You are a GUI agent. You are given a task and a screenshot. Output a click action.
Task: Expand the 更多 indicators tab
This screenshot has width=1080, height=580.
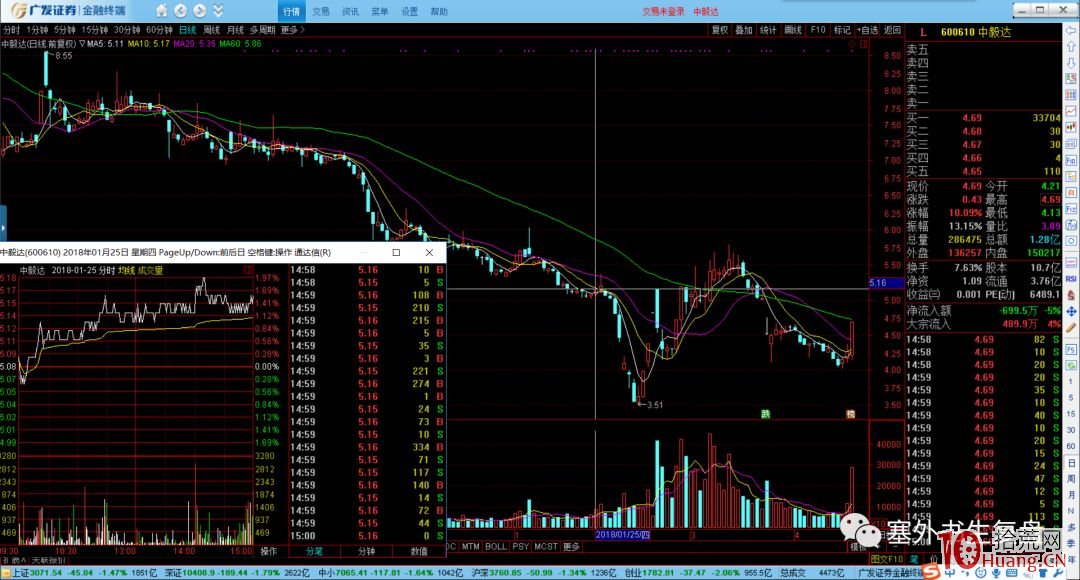coord(571,546)
